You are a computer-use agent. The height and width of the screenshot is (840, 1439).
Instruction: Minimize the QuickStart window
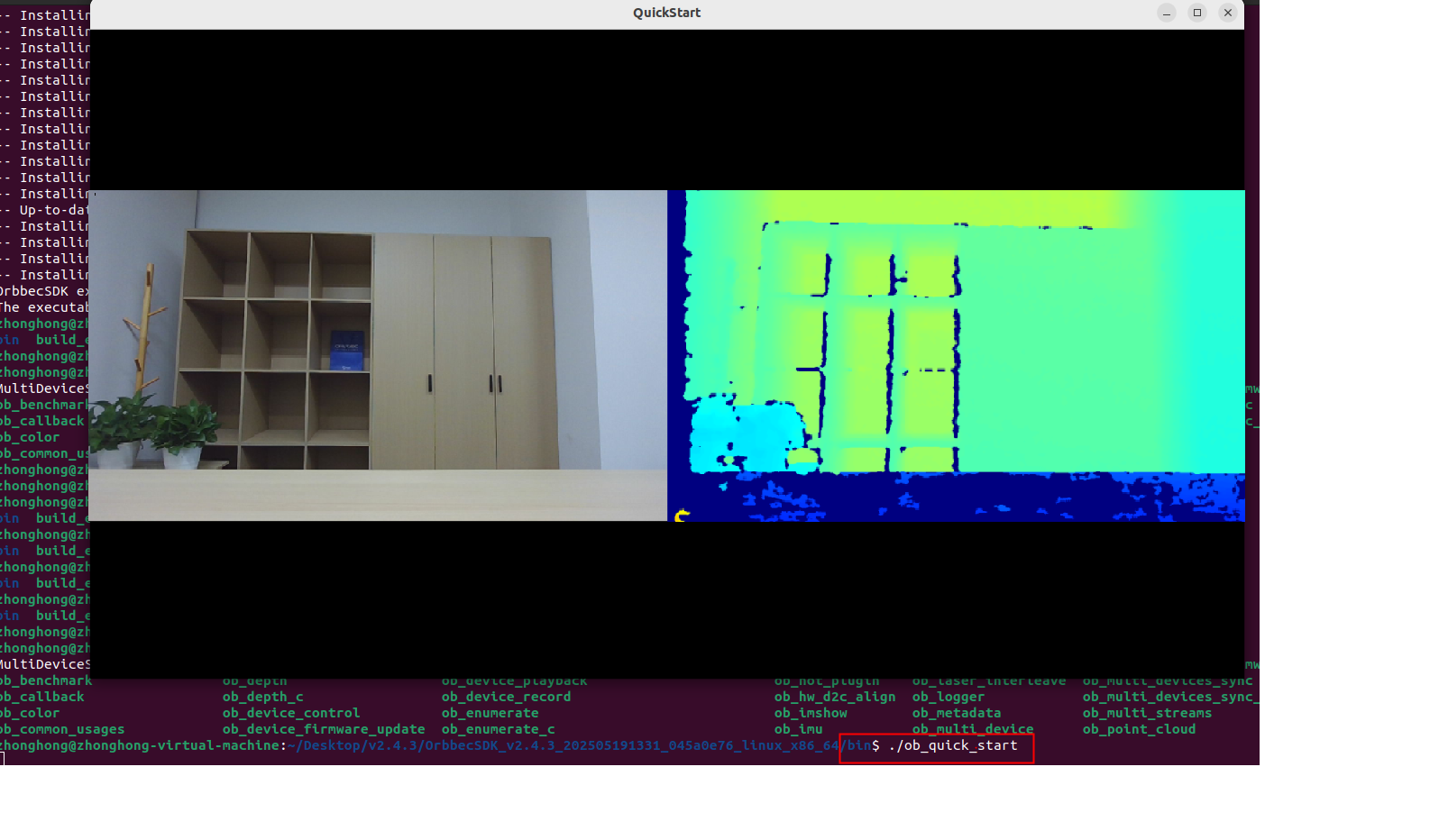pyautogui.click(x=1166, y=13)
